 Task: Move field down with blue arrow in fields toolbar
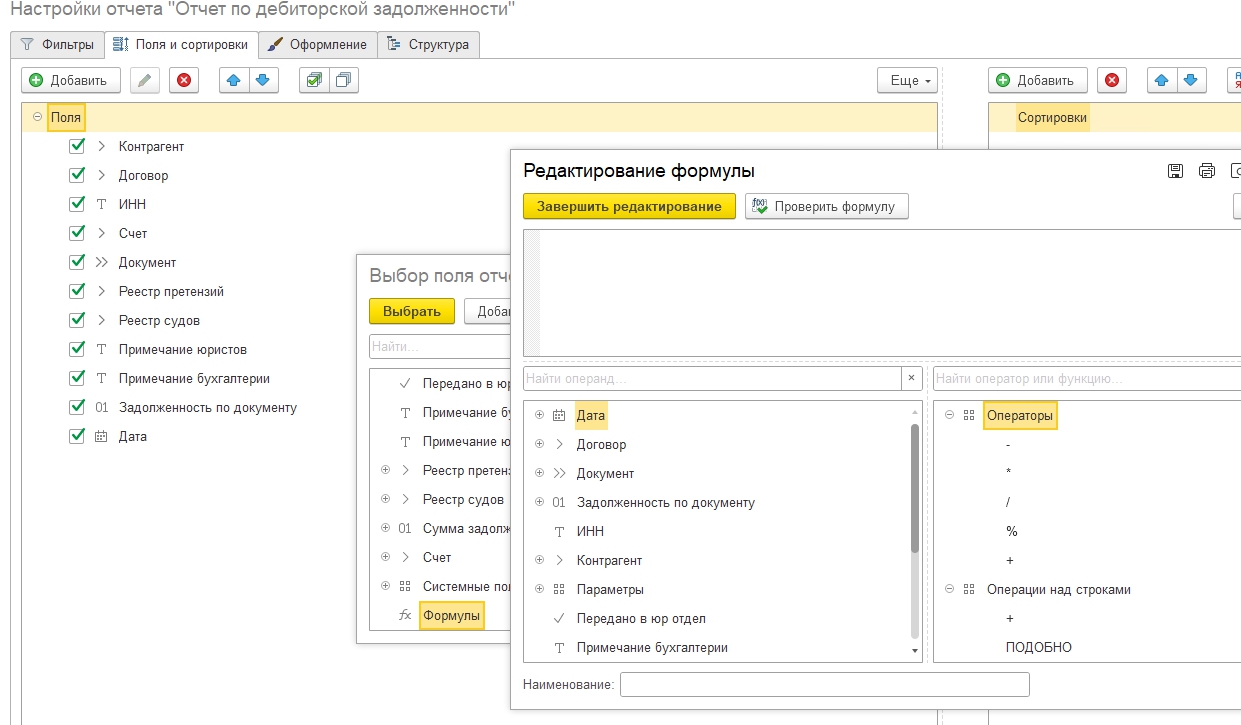pyautogui.click(x=262, y=81)
